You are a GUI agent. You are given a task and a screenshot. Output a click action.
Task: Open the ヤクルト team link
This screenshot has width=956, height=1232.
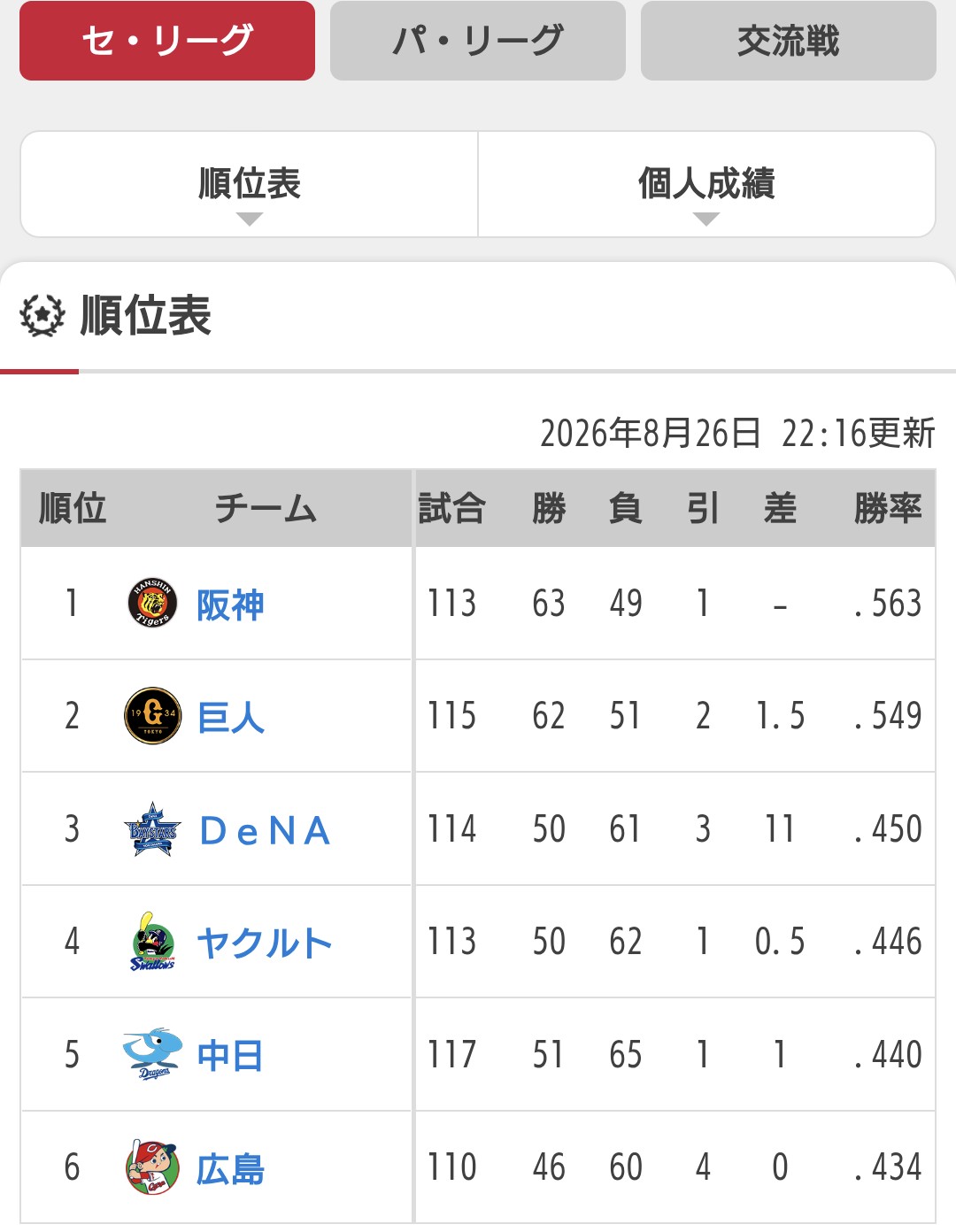(x=264, y=943)
